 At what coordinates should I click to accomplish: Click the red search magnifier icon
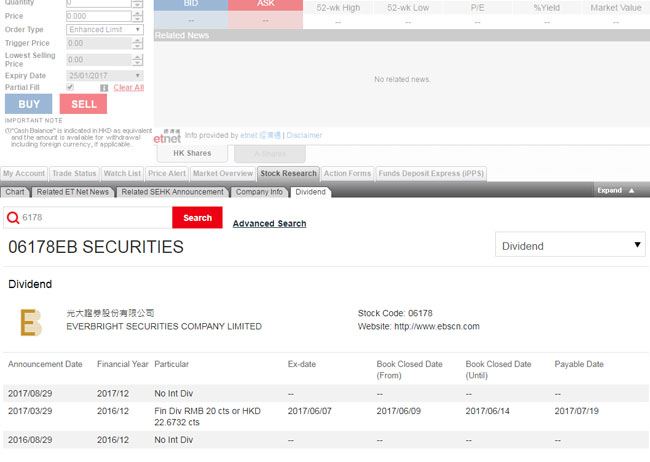click(13, 218)
